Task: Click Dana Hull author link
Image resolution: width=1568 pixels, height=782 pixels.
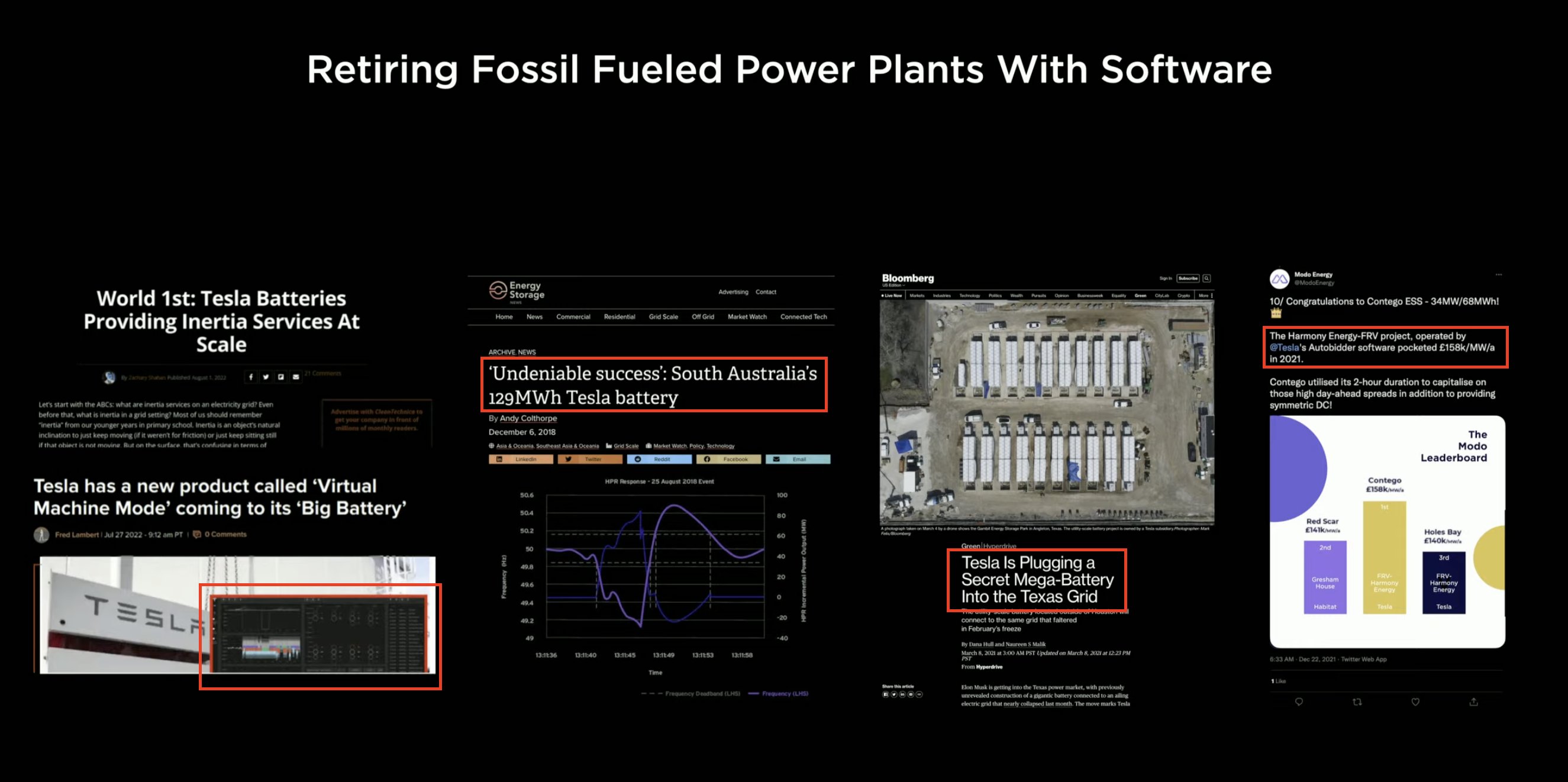Action: (981, 644)
